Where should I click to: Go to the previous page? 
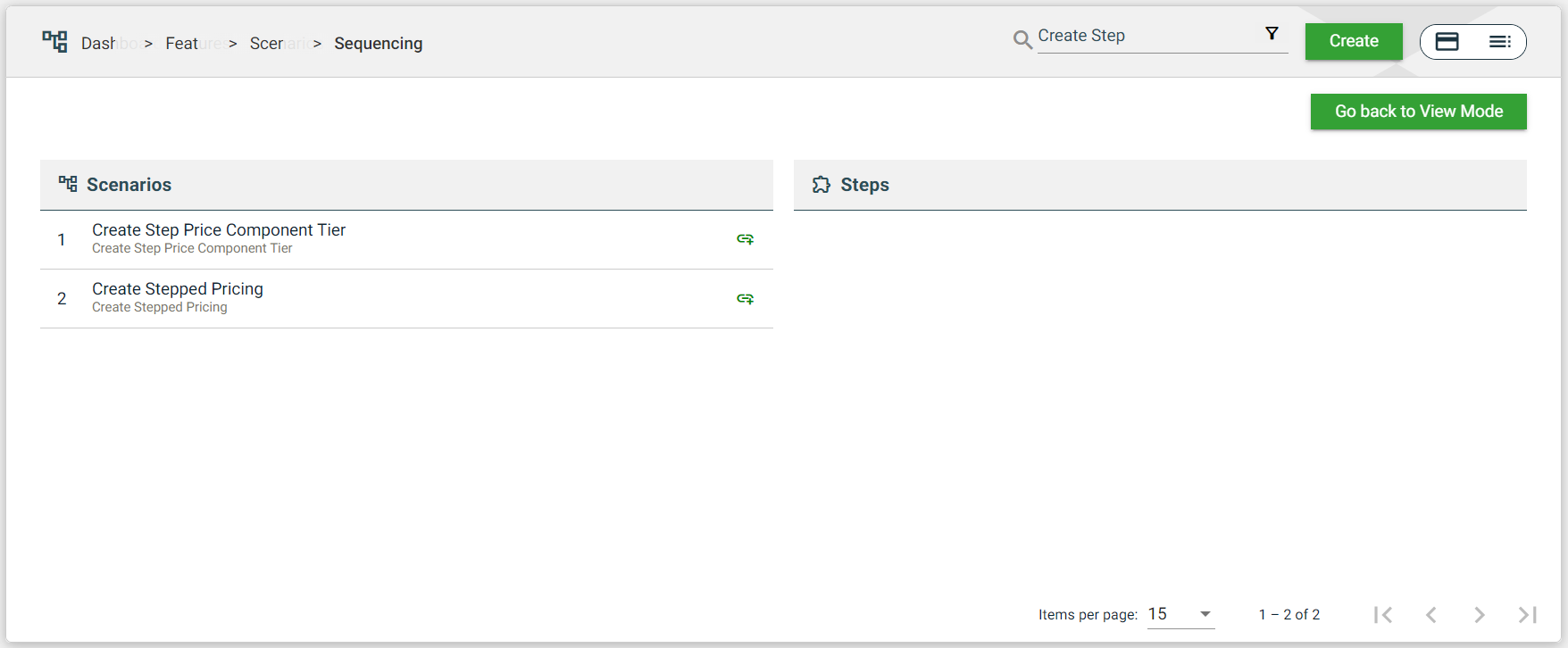1431,614
